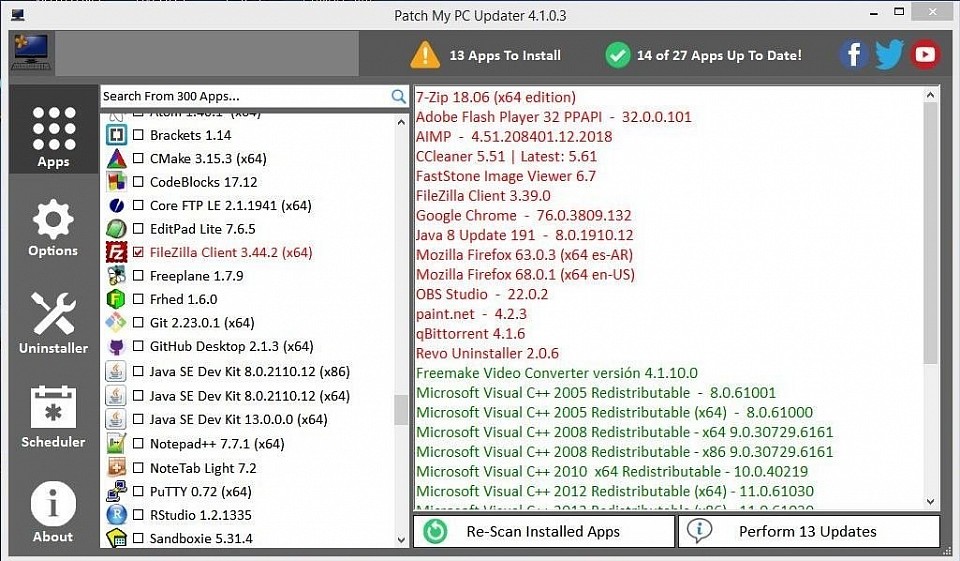
Task: Check the RStudio 1.2.1335 checkbox
Action: point(138,515)
